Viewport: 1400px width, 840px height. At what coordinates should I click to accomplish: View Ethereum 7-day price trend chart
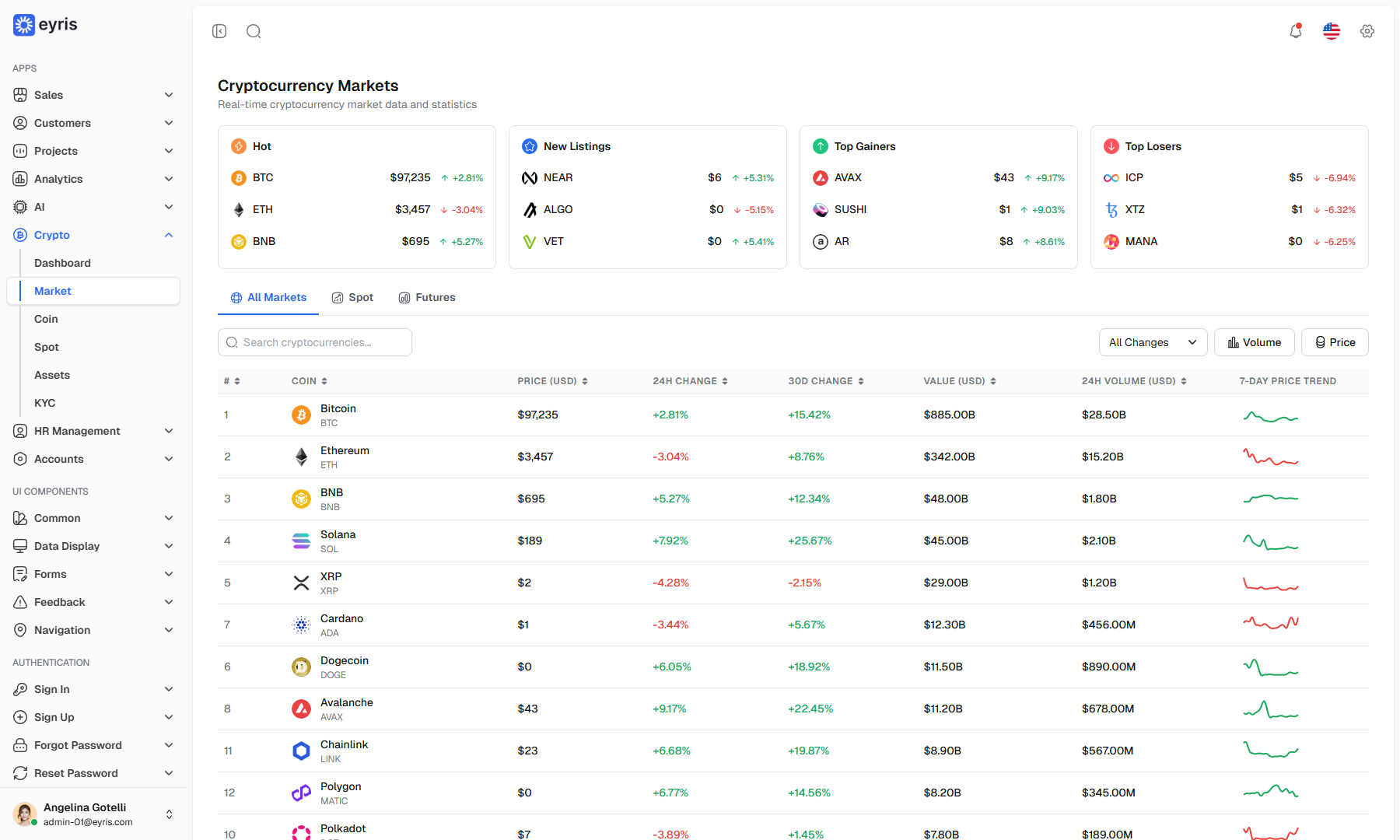tap(1271, 457)
